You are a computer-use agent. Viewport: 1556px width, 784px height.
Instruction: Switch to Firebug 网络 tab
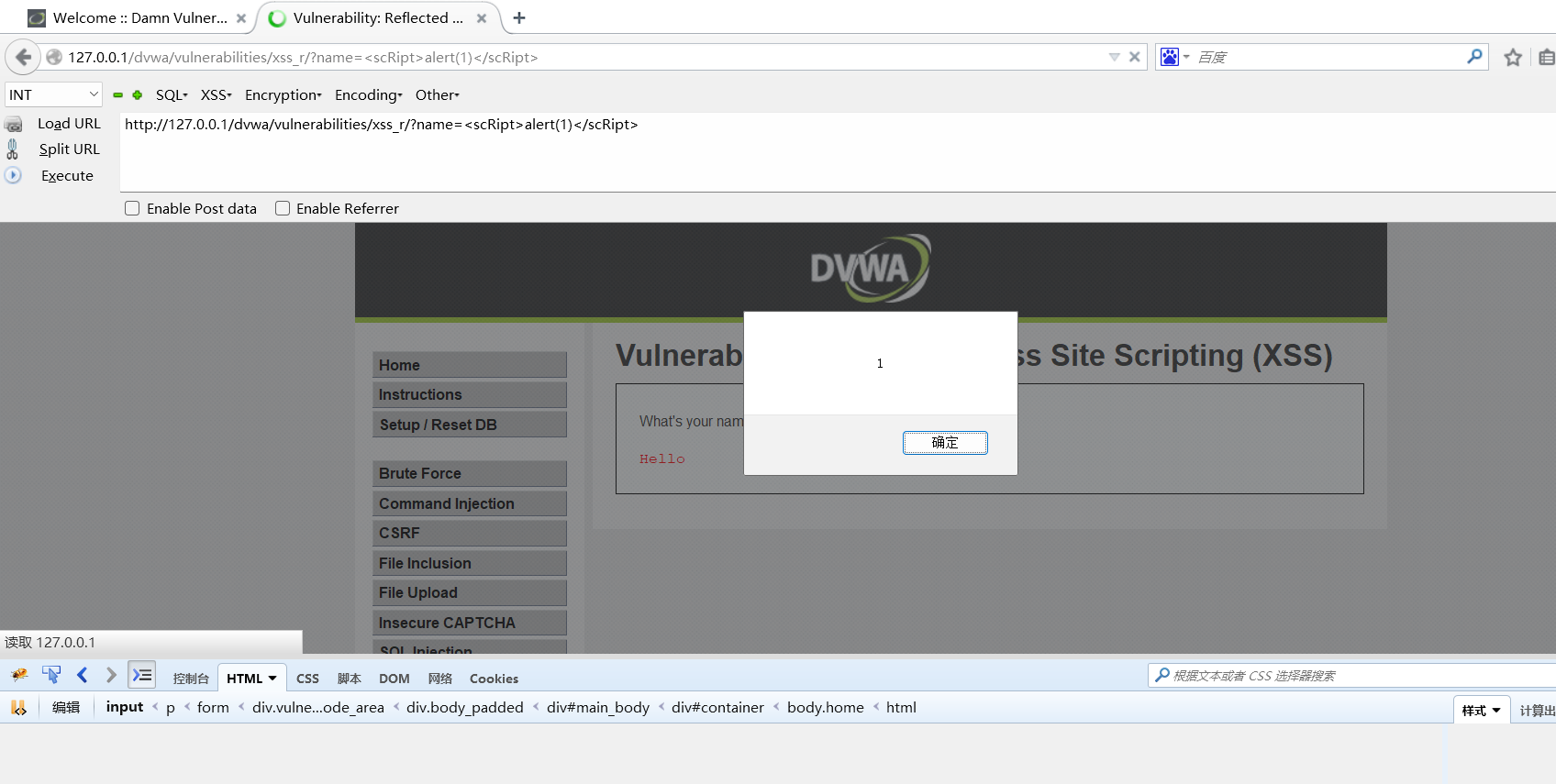(440, 679)
